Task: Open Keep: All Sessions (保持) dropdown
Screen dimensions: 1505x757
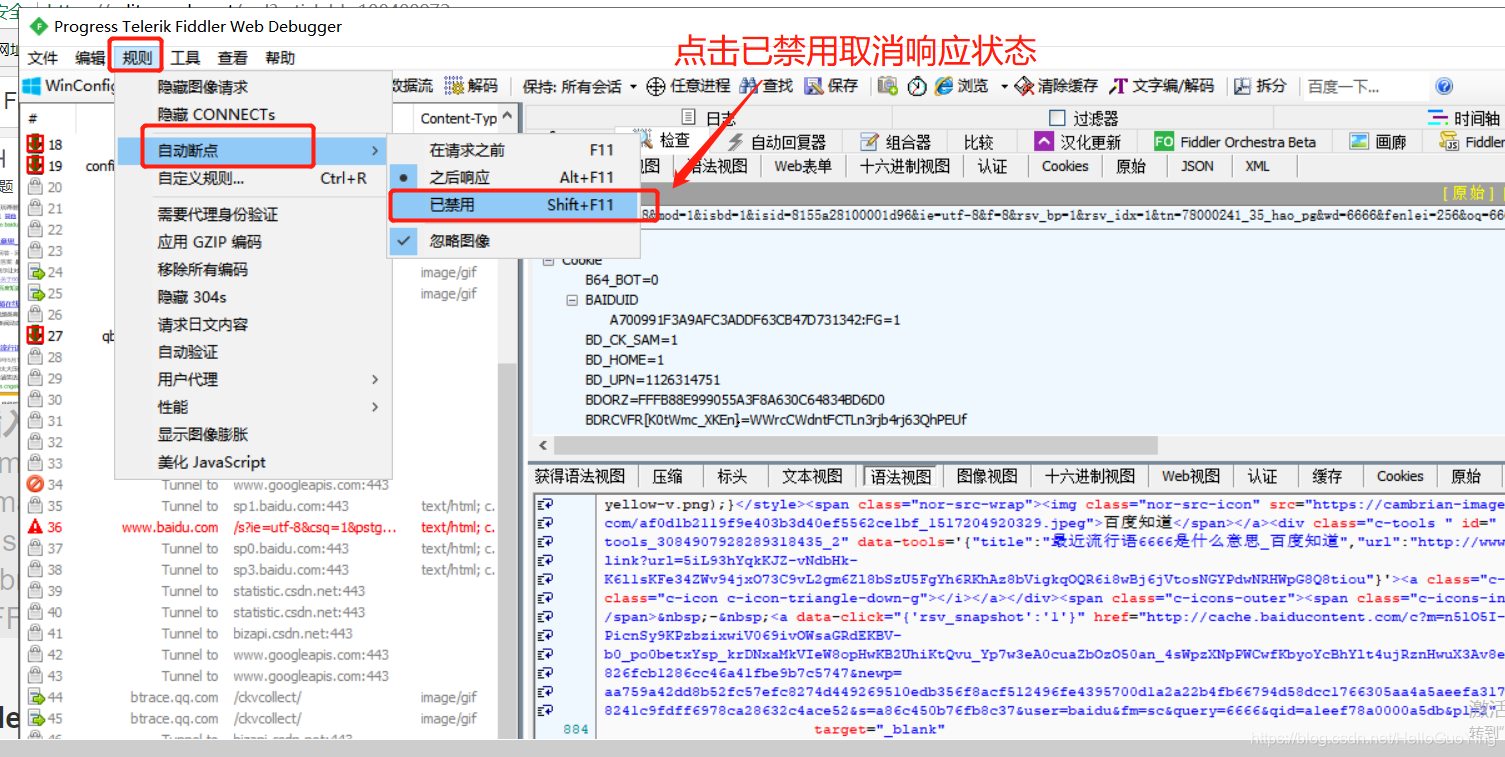Action: 580,86
